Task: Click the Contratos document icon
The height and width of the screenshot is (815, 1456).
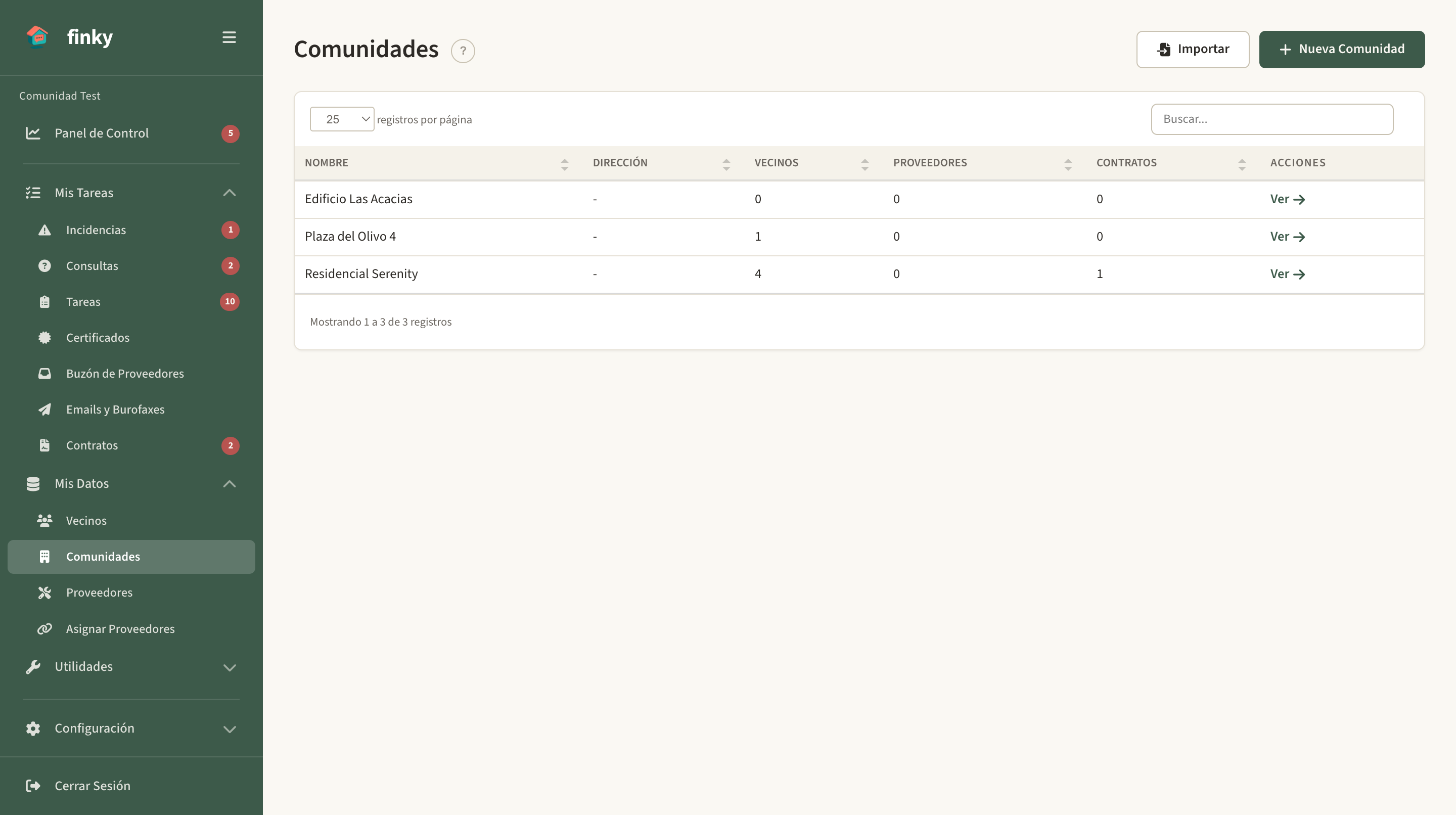Action: pos(44,445)
